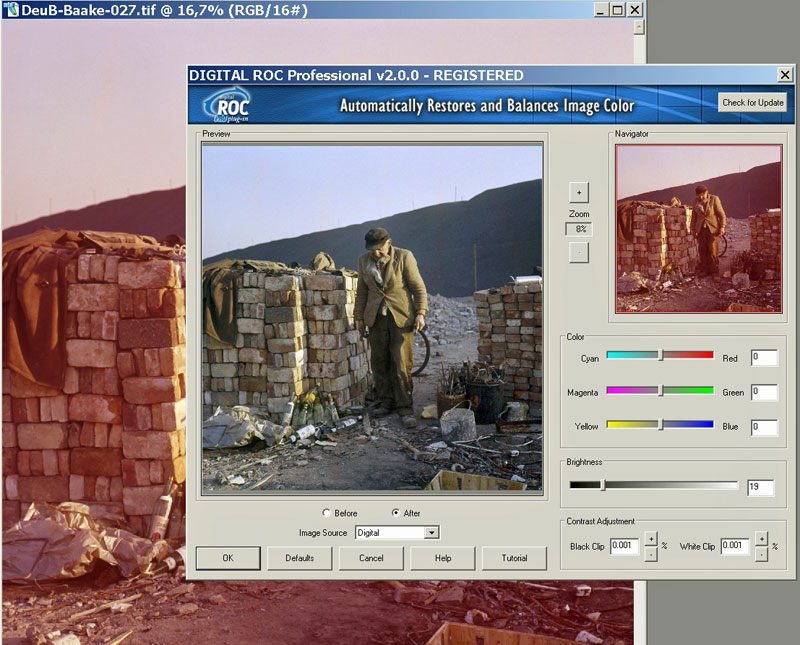Viewport: 800px width, 645px height.
Task: Click the zoom in plus button
Action: coord(579,191)
